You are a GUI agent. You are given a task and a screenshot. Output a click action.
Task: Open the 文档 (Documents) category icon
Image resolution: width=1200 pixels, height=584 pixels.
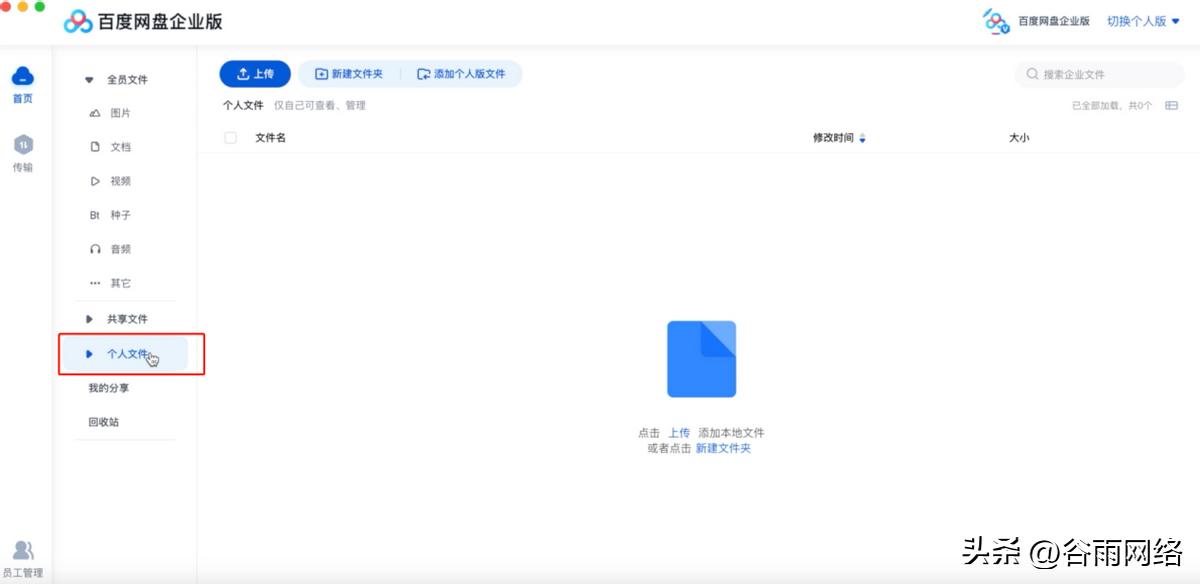93,147
